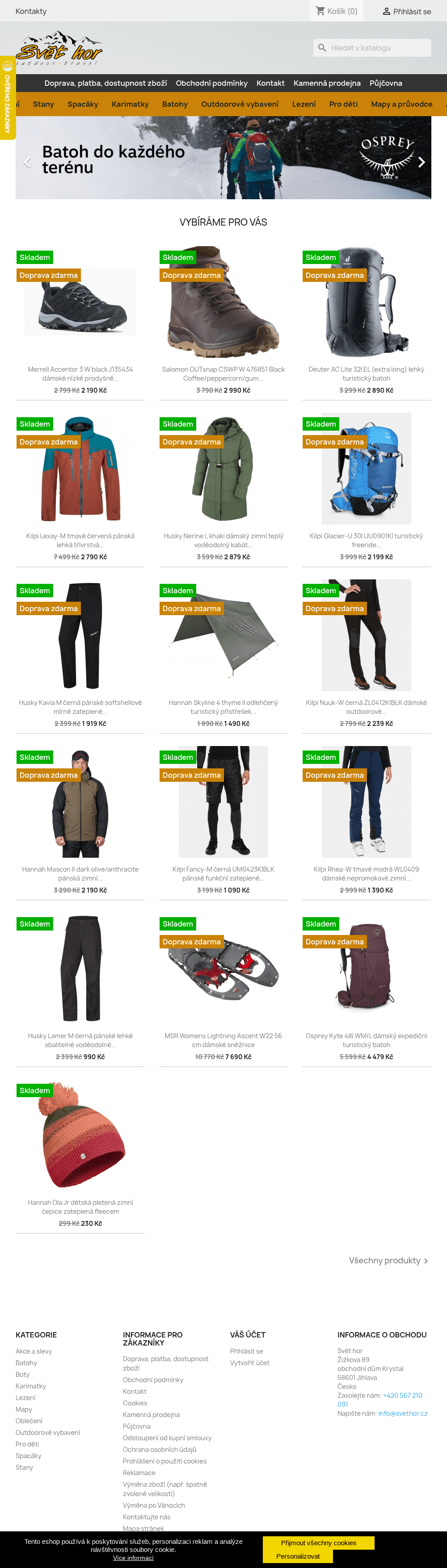447x1568 pixels.
Task: Select Kamenná prodejna in the top menu
Action: tap(327, 84)
